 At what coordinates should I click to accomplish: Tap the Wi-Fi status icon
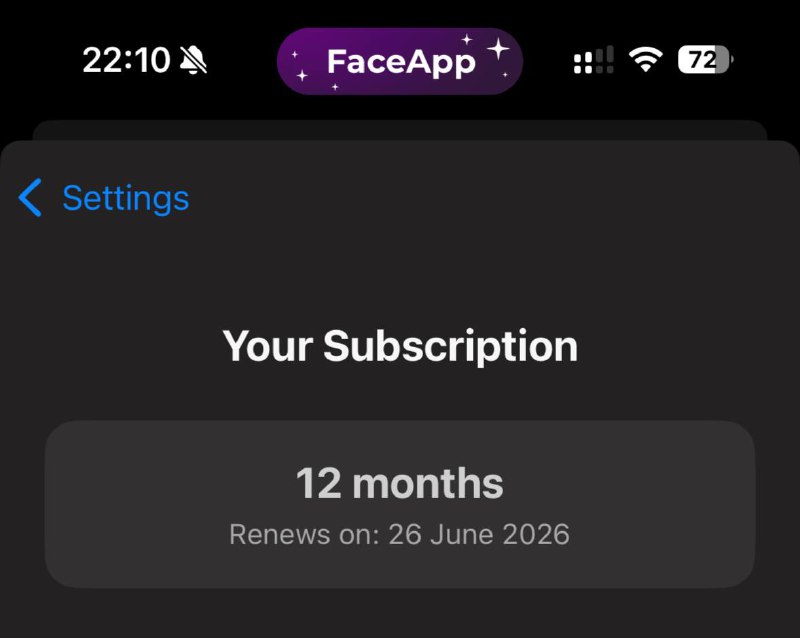(x=646, y=61)
